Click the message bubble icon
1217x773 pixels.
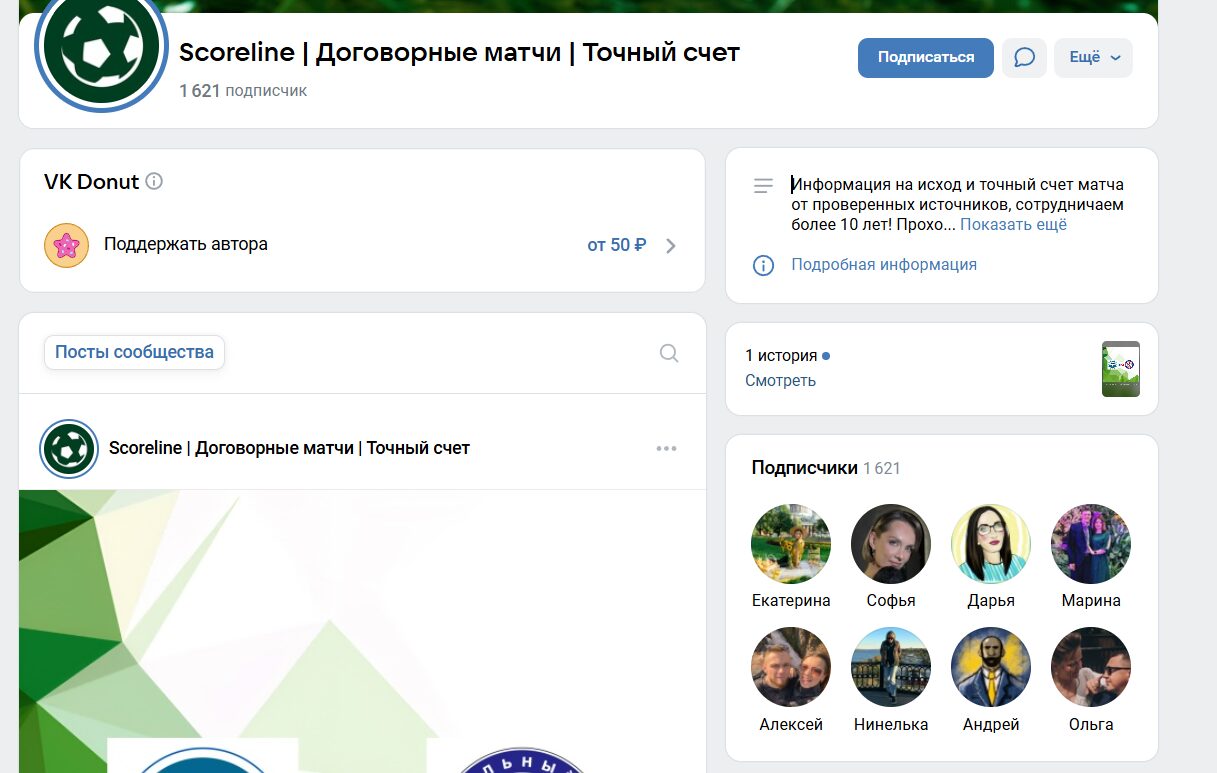click(x=1024, y=58)
